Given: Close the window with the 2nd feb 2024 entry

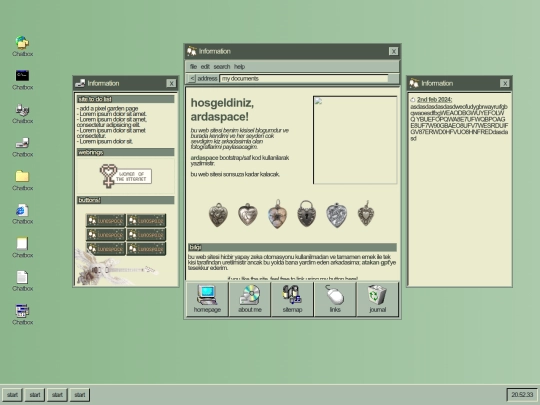Looking at the screenshot, I should (x=505, y=83).
